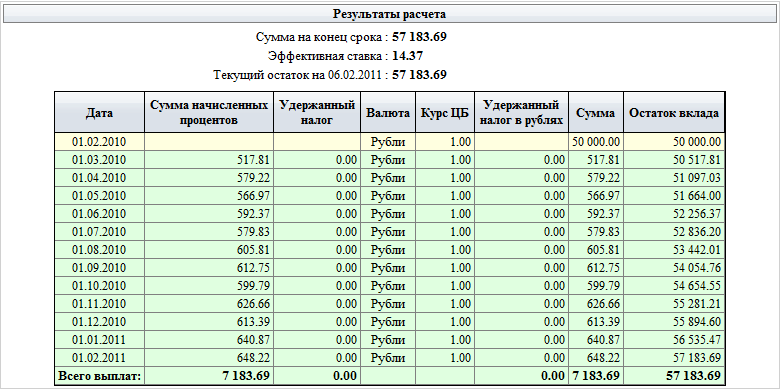Viewport: 780px width, 389px height.
Task: Click the "Всего выплат:" total row label
Action: [99, 376]
